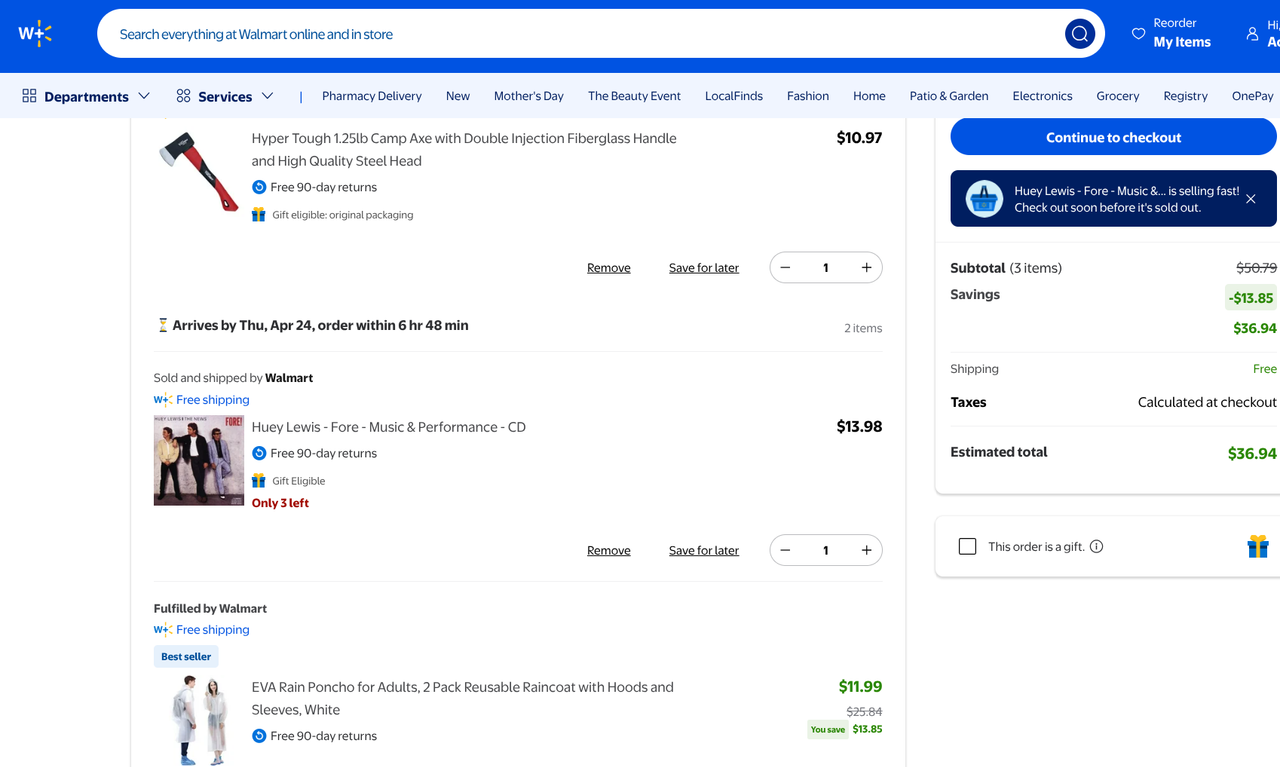
Task: Click the hourglass arrival icon
Action: coord(162,325)
